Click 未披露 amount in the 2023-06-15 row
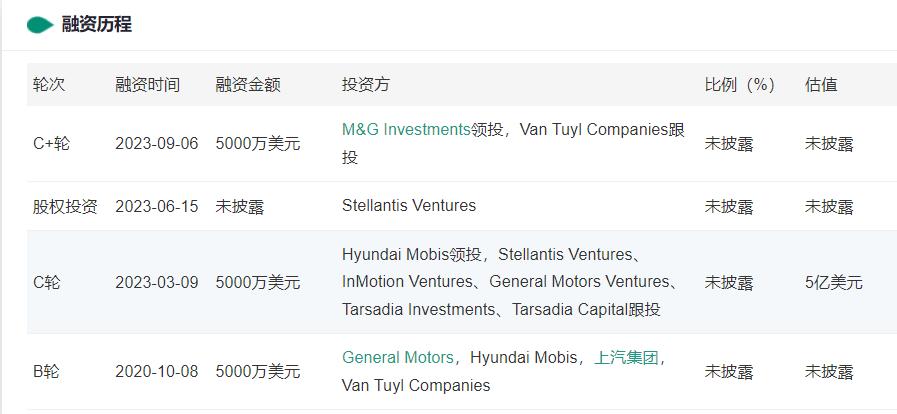Viewport: 897px width, 414px height. (240, 206)
